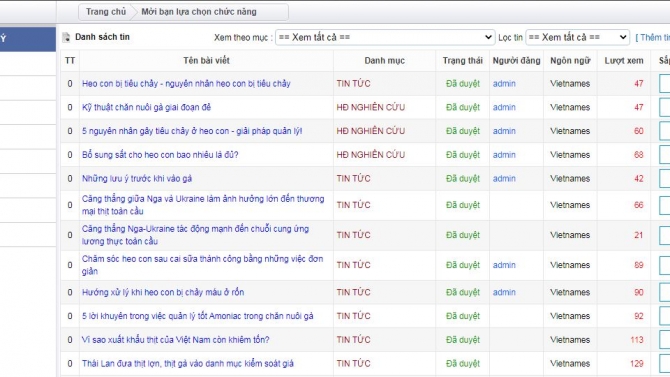670x377 pixels.
Task: Click Đã duyệt status of Vì sao xuất khẩu thịt row
Action: [463, 340]
